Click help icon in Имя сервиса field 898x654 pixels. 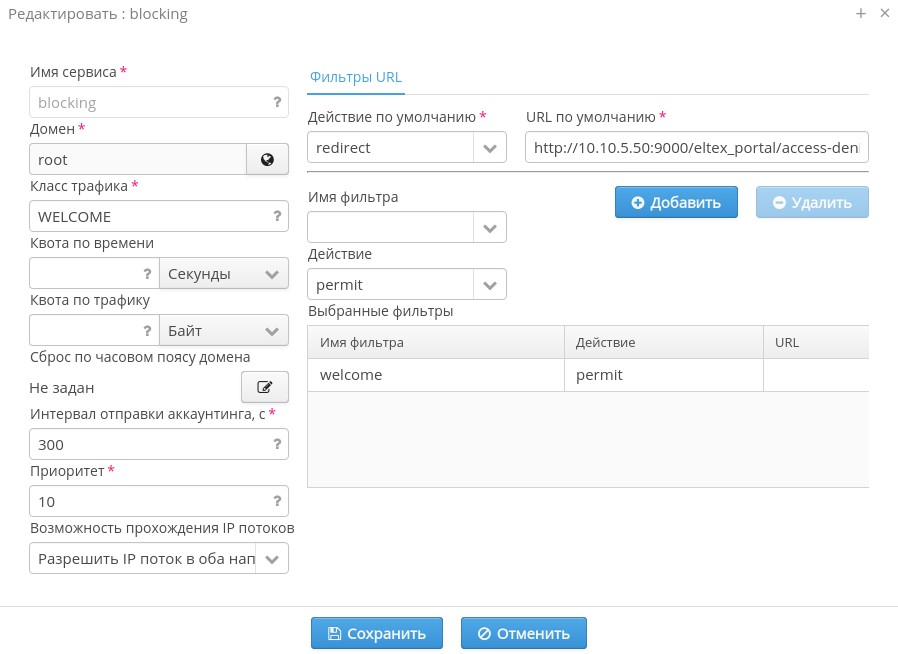coord(277,102)
